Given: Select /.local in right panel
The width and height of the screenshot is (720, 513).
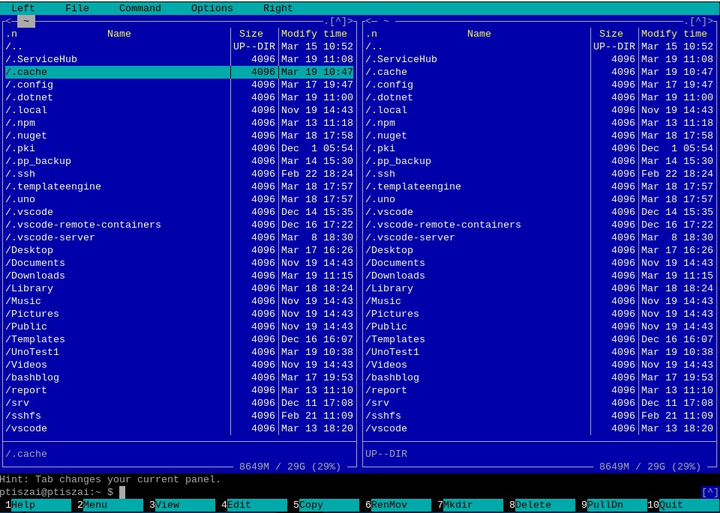Looking at the screenshot, I should [539, 110].
